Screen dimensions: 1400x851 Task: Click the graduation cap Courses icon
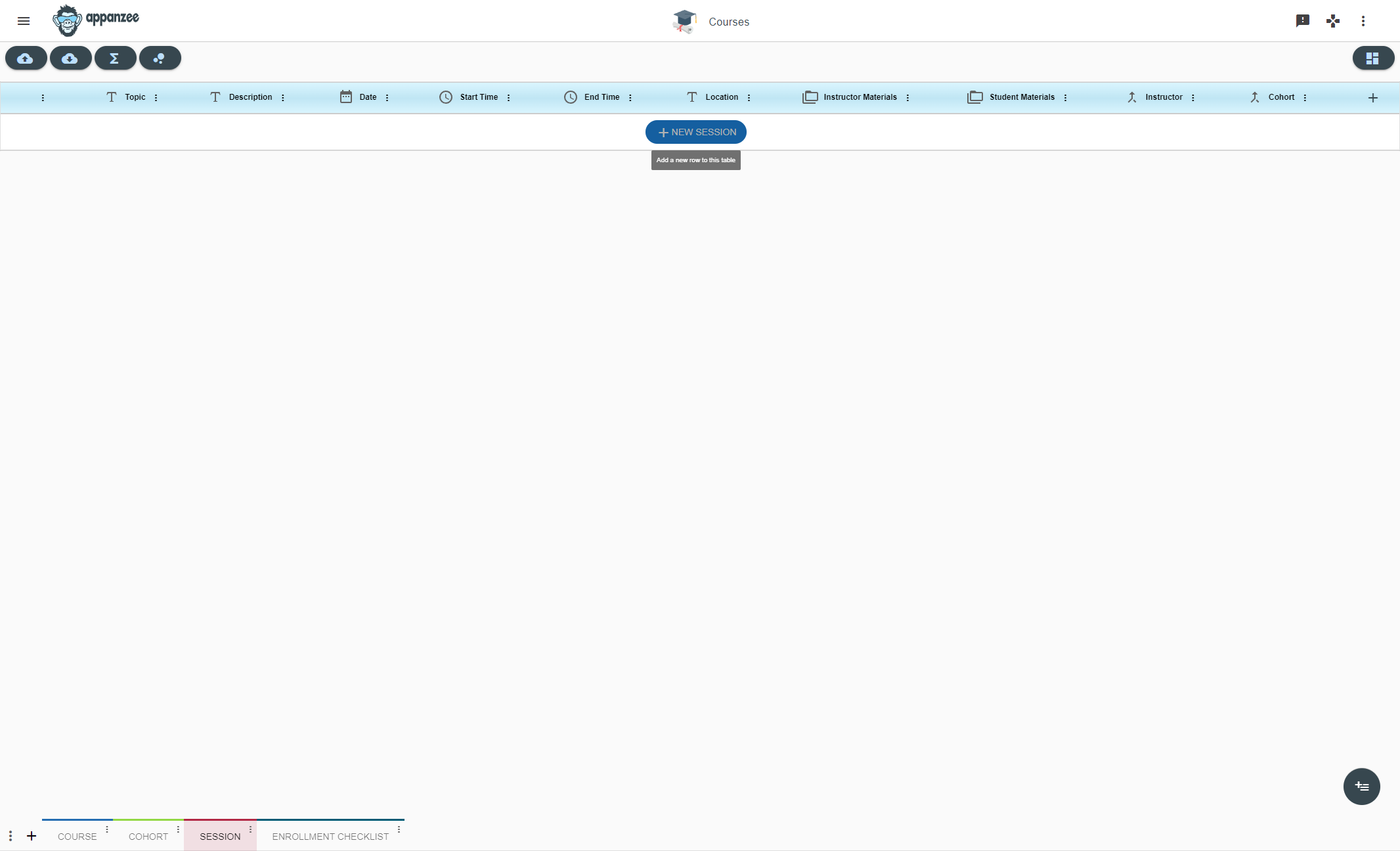click(x=684, y=22)
